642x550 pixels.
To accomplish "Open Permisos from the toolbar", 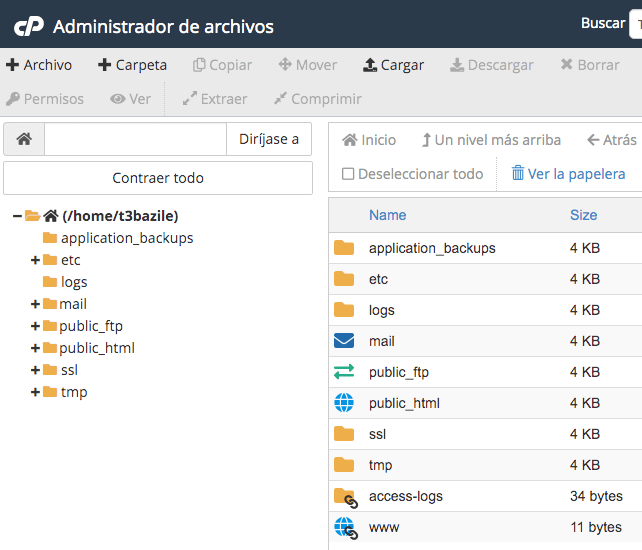I will [45, 99].
